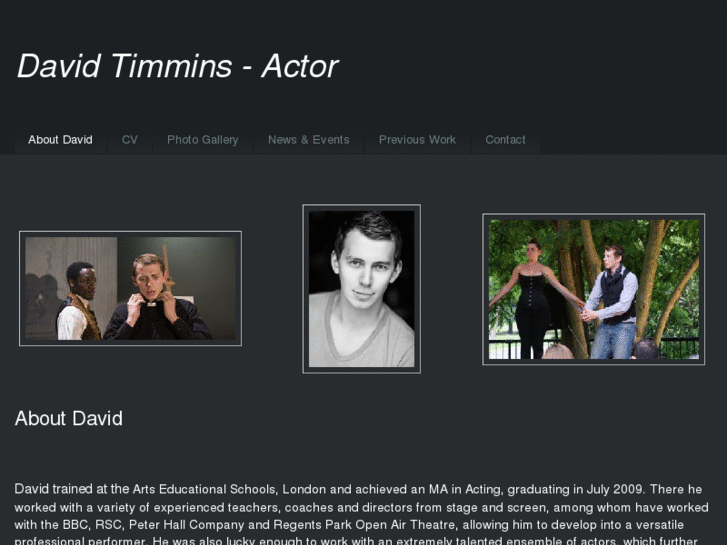Viewport: 727px width, 545px height.
Task: Open the black-and-white headshot photo
Action: (x=362, y=289)
